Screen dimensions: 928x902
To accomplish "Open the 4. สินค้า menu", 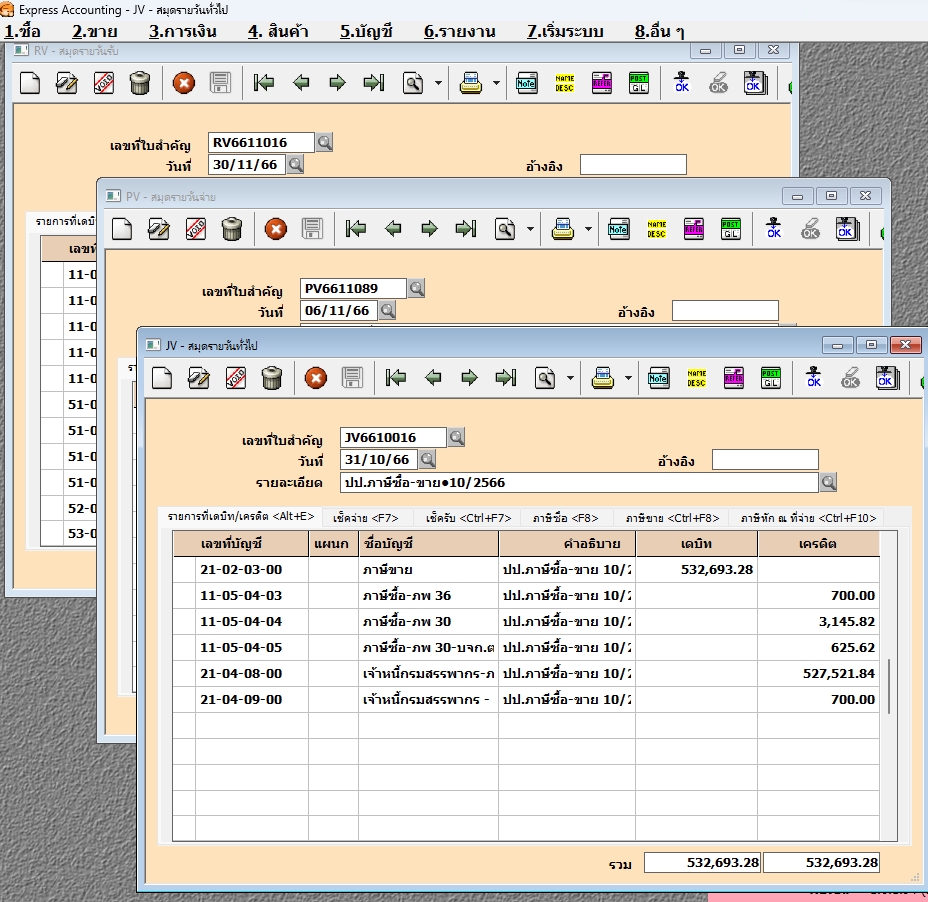I will coord(278,31).
